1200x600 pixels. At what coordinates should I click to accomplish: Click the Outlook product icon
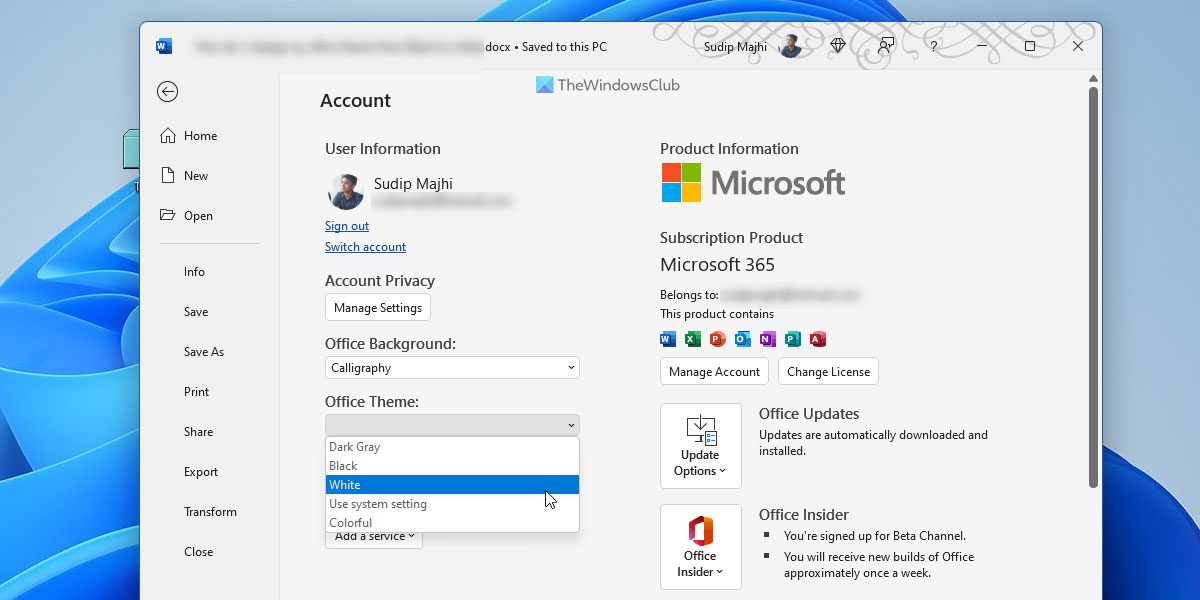pyautogui.click(x=743, y=339)
